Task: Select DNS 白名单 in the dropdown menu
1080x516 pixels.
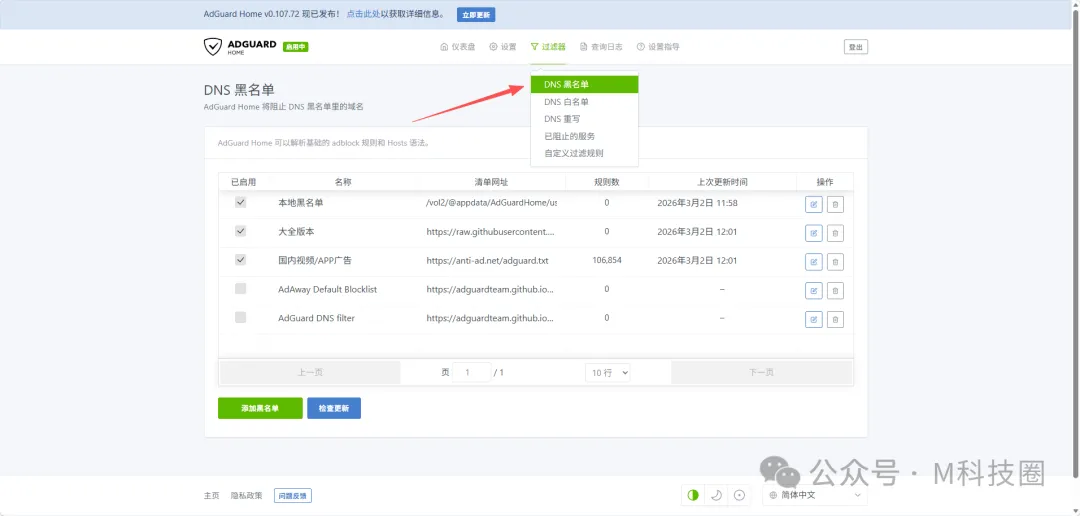Action: click(x=584, y=102)
